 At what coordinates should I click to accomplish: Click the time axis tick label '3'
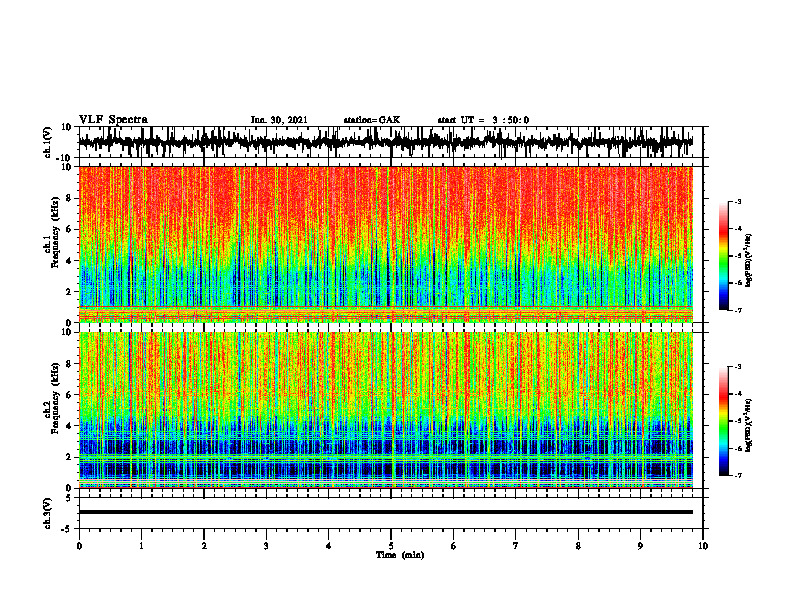click(266, 546)
